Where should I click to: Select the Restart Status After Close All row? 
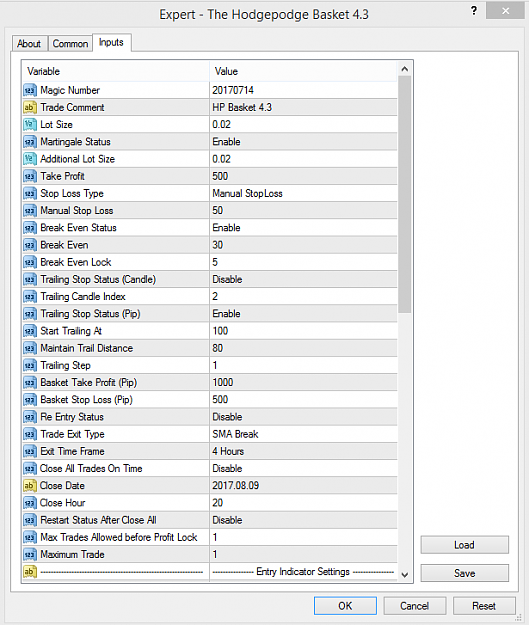[210, 520]
